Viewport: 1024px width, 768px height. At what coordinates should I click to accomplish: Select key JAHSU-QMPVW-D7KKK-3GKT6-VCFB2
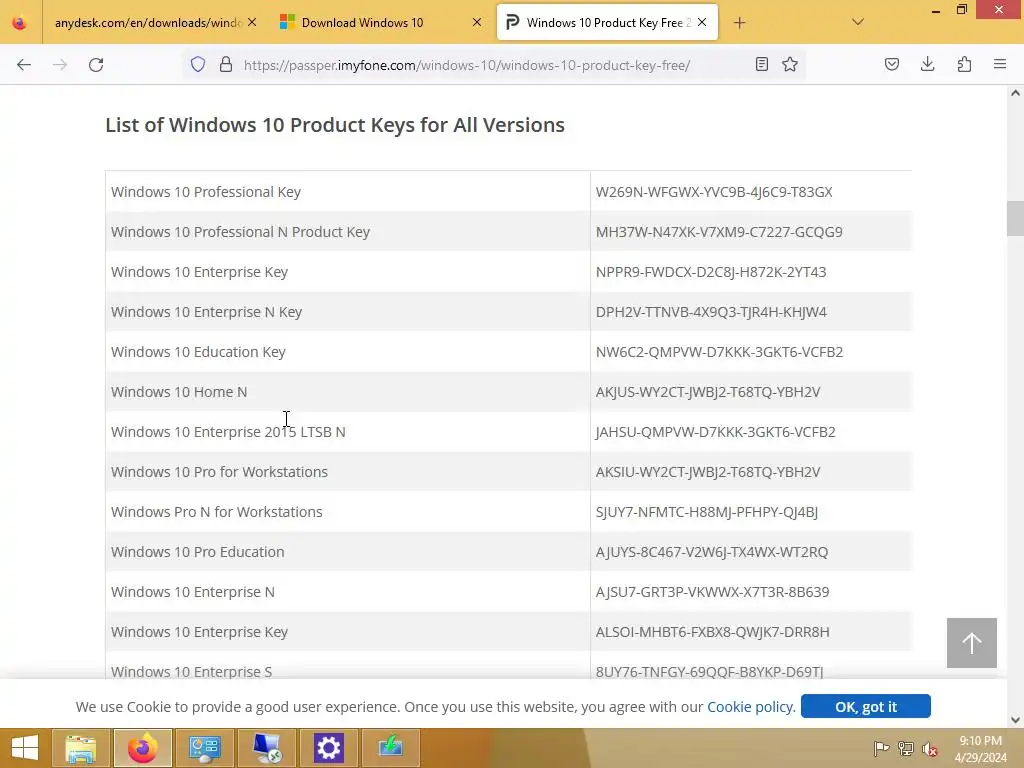[716, 432]
